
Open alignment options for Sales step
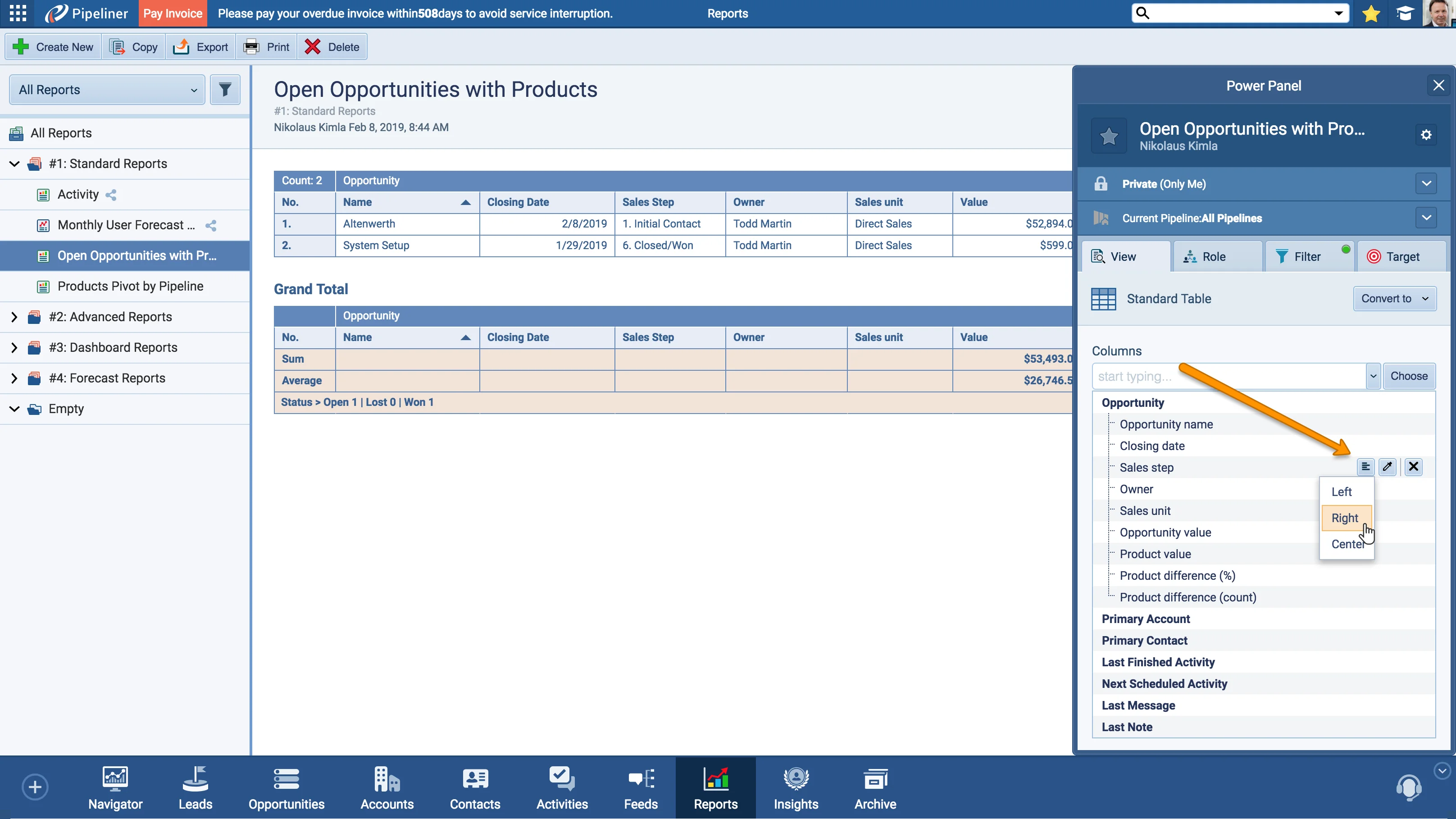[x=1365, y=467]
